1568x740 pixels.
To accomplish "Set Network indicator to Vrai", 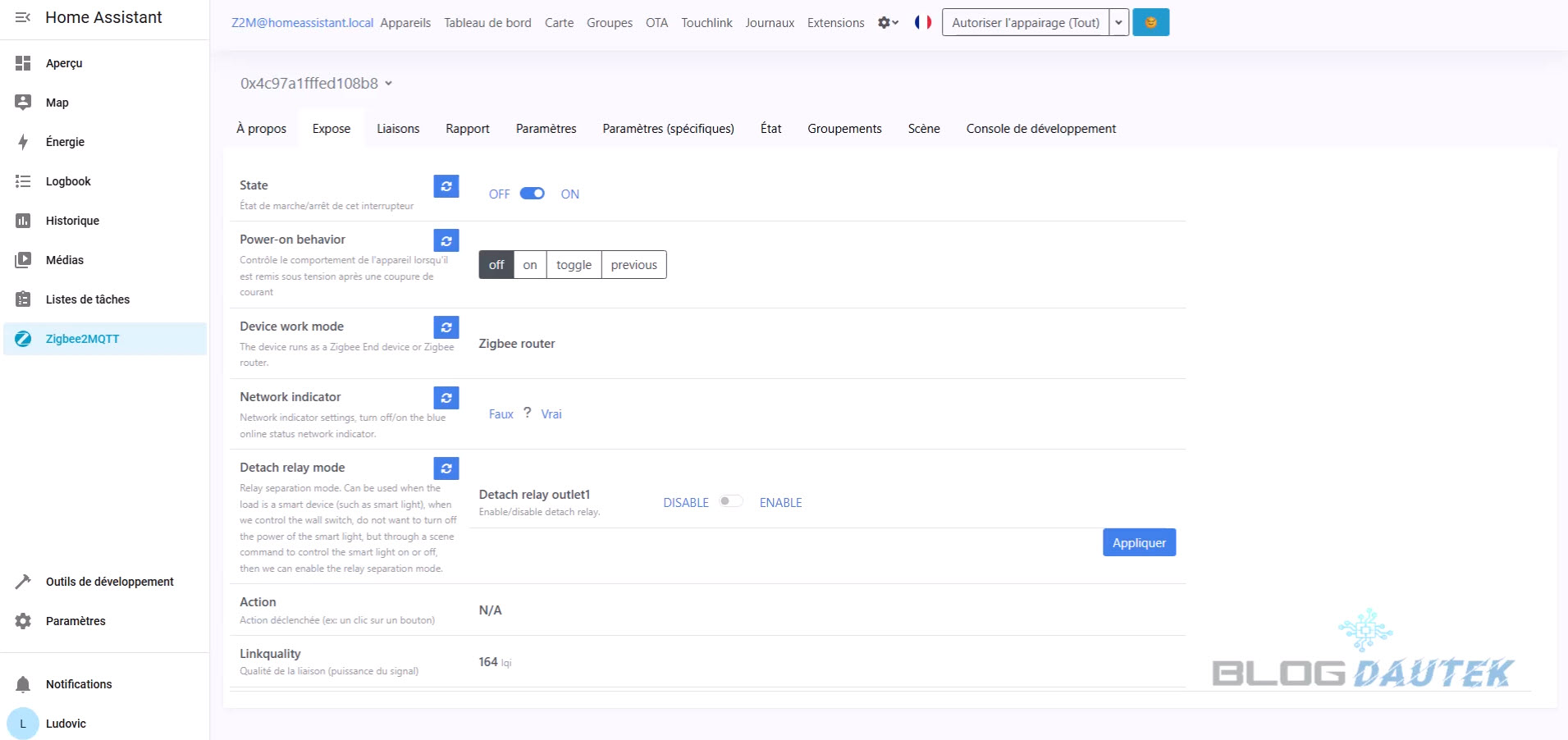I will (551, 414).
